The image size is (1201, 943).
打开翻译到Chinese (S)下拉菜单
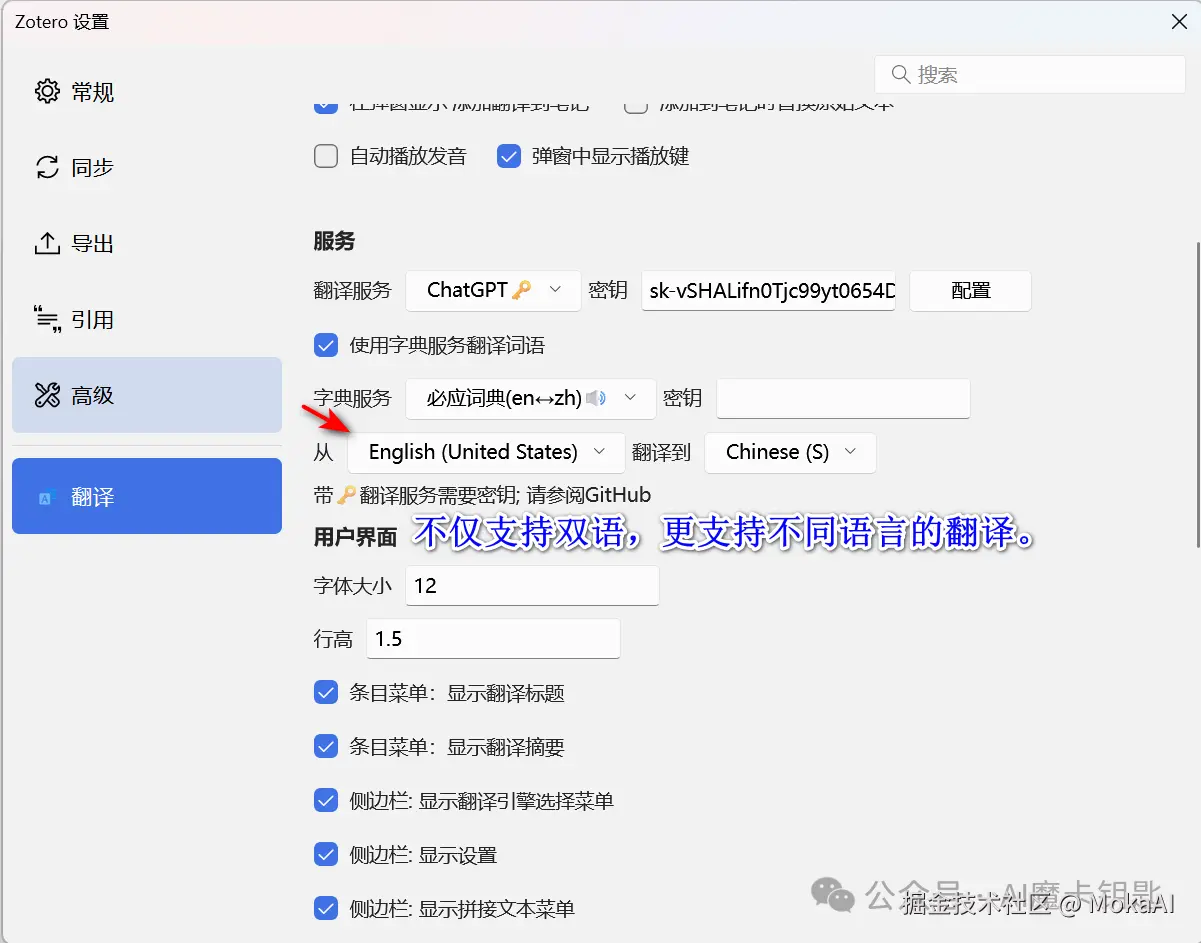[790, 452]
